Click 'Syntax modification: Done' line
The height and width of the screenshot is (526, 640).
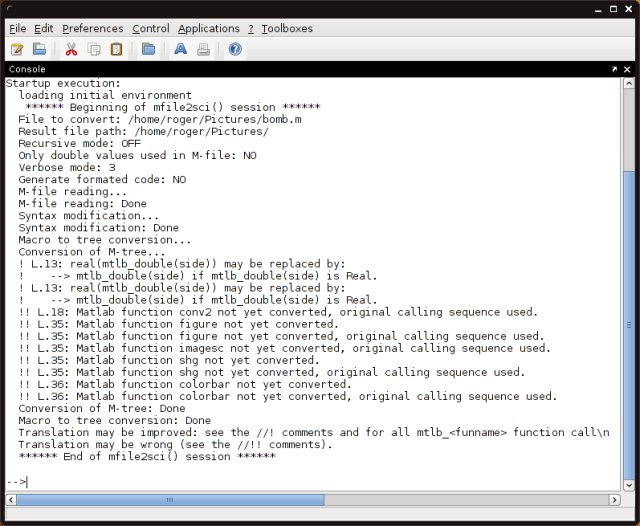tap(98, 228)
